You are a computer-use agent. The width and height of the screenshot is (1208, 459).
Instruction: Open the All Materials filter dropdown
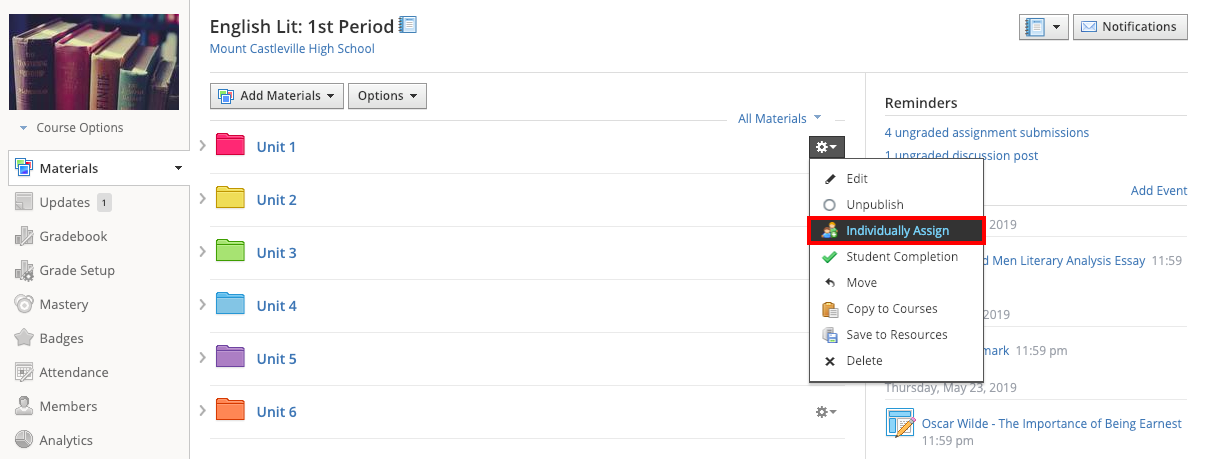pos(778,119)
